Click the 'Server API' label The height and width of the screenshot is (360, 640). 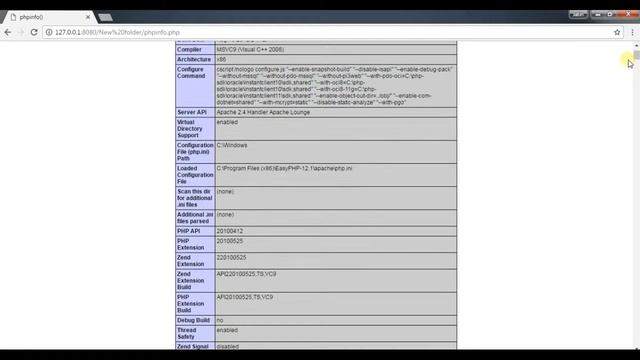click(192, 112)
